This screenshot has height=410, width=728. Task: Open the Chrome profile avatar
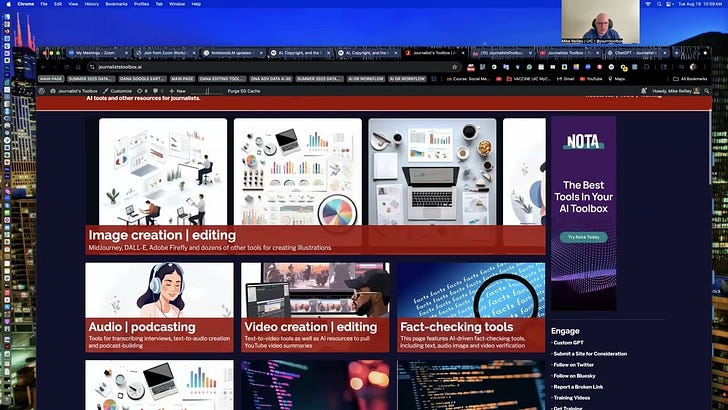[693, 67]
